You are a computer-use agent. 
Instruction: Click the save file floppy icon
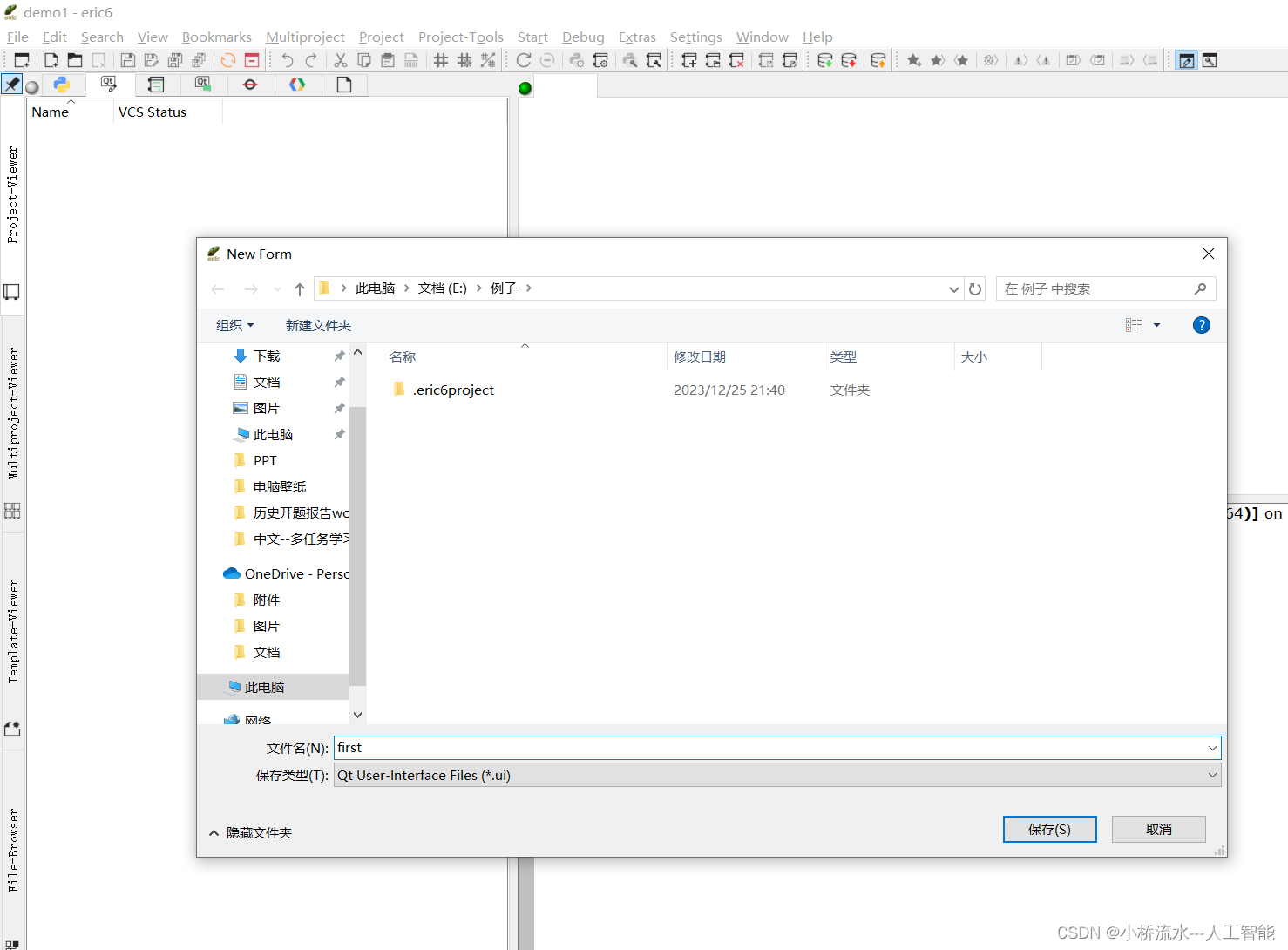click(x=127, y=60)
